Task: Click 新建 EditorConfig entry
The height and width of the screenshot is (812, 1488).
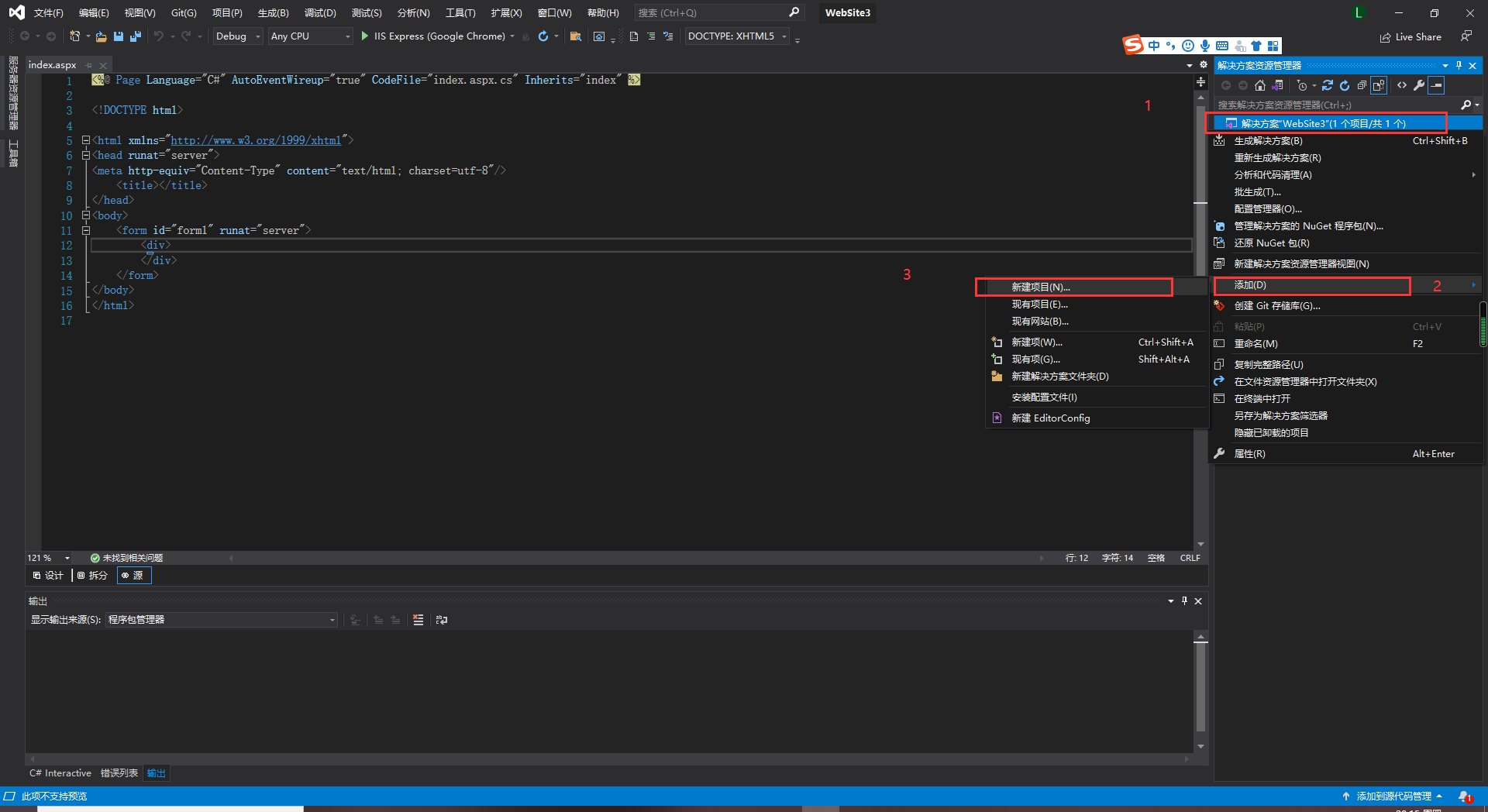Action: 1097,418
